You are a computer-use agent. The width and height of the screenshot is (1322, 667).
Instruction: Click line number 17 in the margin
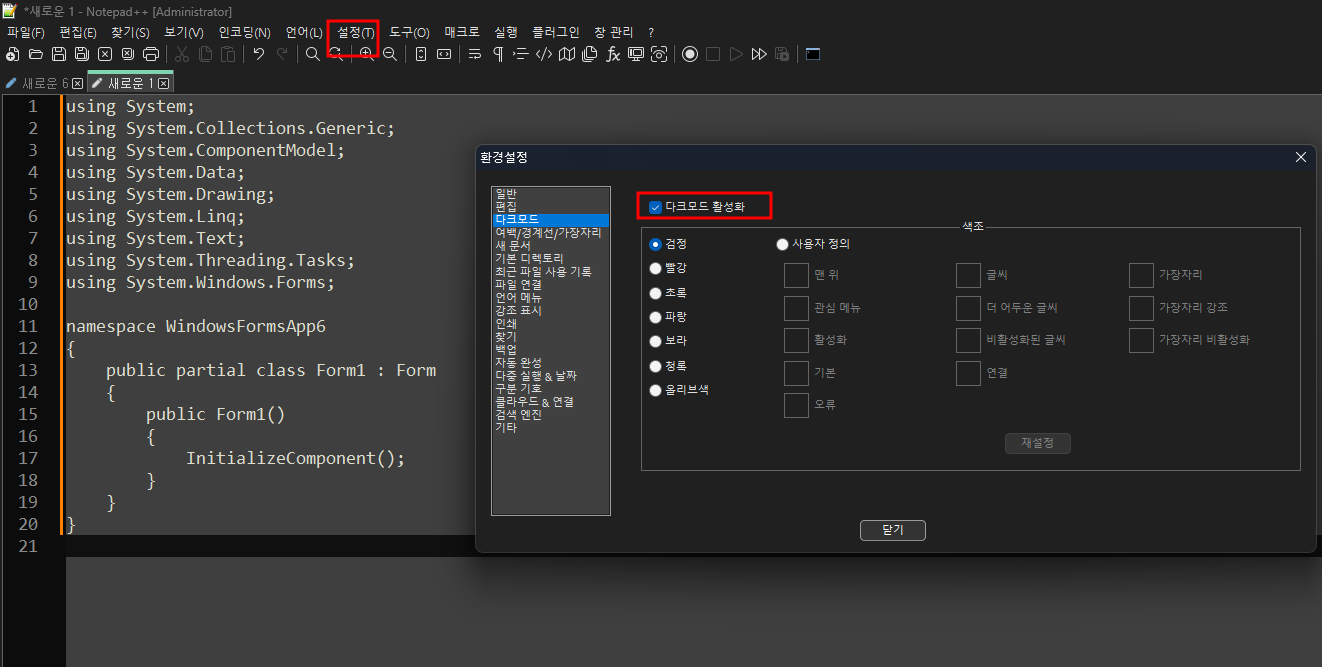tap(27, 458)
